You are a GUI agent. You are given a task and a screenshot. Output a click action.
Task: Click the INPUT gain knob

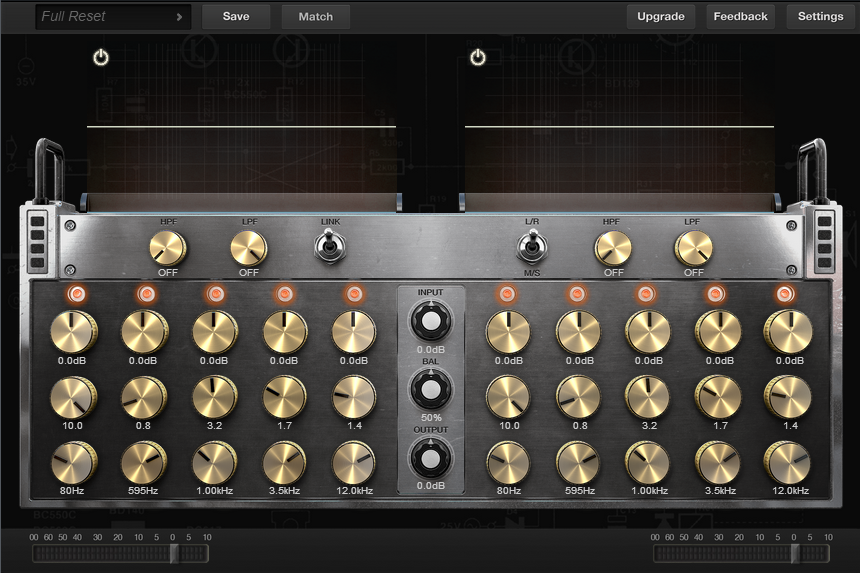pyautogui.click(x=431, y=322)
